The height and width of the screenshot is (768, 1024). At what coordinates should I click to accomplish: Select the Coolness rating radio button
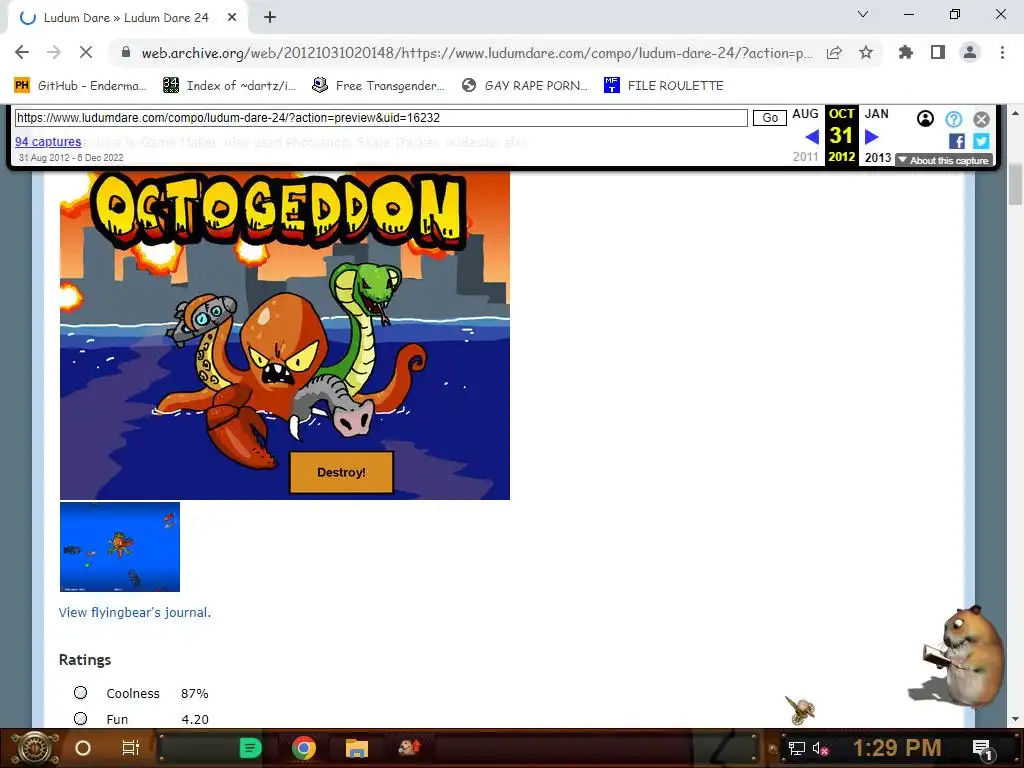pos(80,692)
